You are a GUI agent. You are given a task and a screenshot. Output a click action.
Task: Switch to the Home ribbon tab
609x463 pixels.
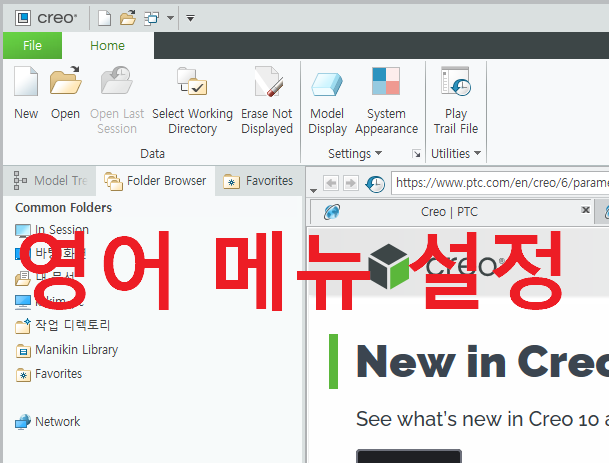tap(108, 45)
